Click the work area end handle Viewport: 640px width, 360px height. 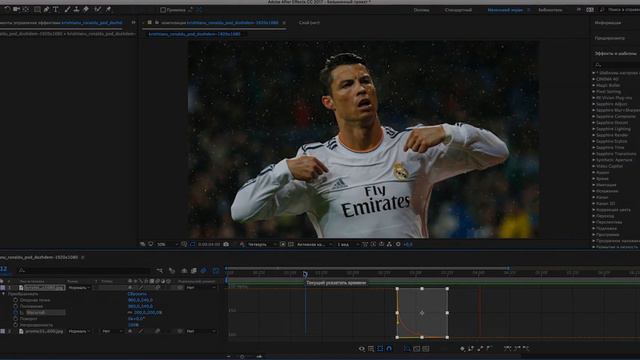509,268
